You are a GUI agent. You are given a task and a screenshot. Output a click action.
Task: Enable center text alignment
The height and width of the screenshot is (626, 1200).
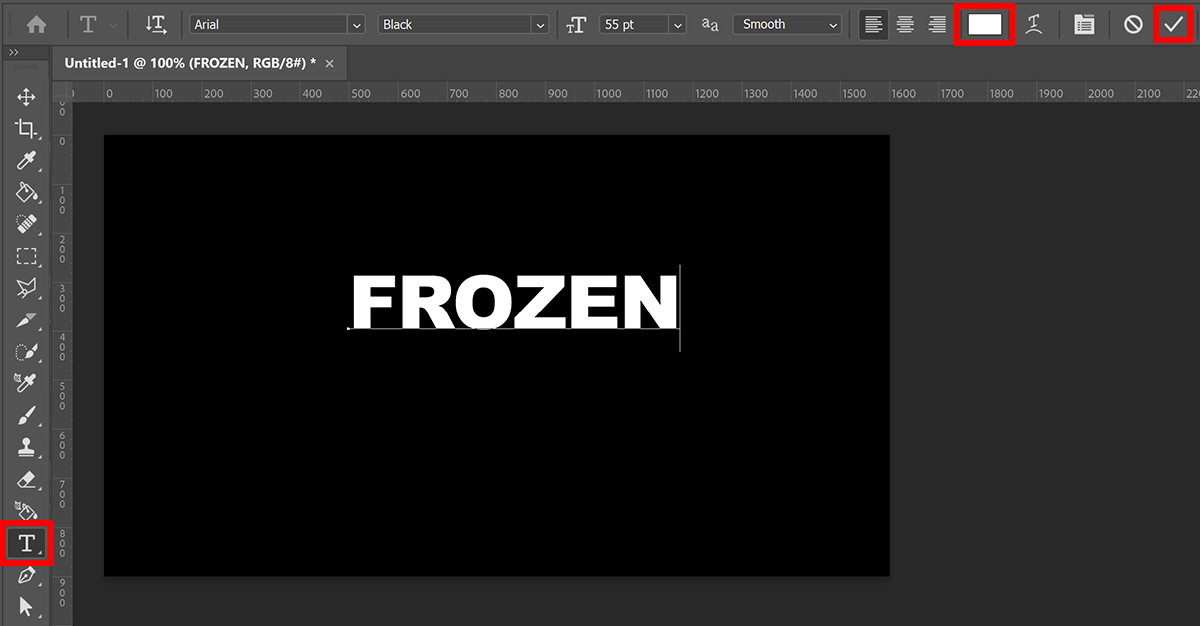(x=905, y=23)
